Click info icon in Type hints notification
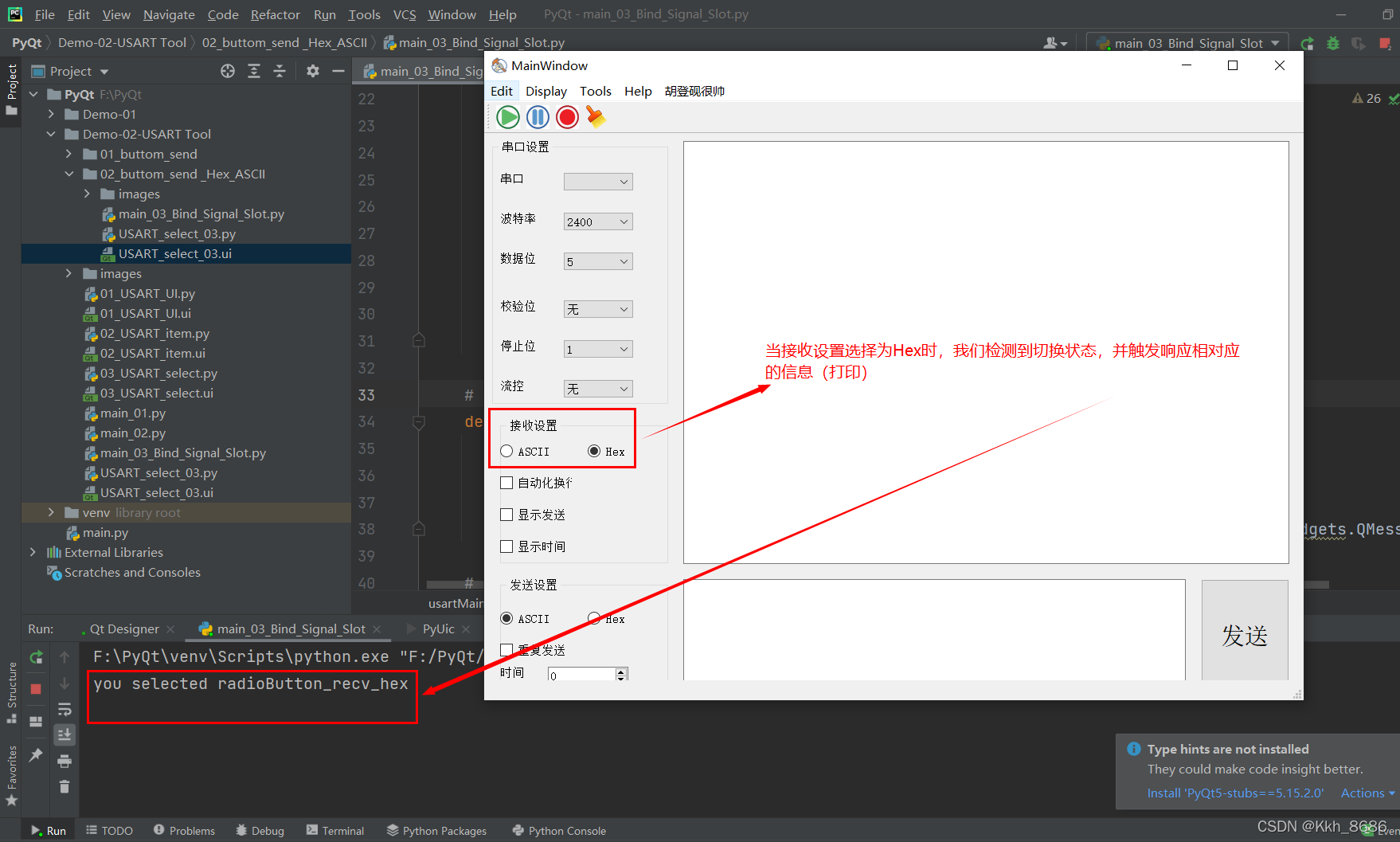This screenshot has height=842, width=1400. pos(1133,749)
